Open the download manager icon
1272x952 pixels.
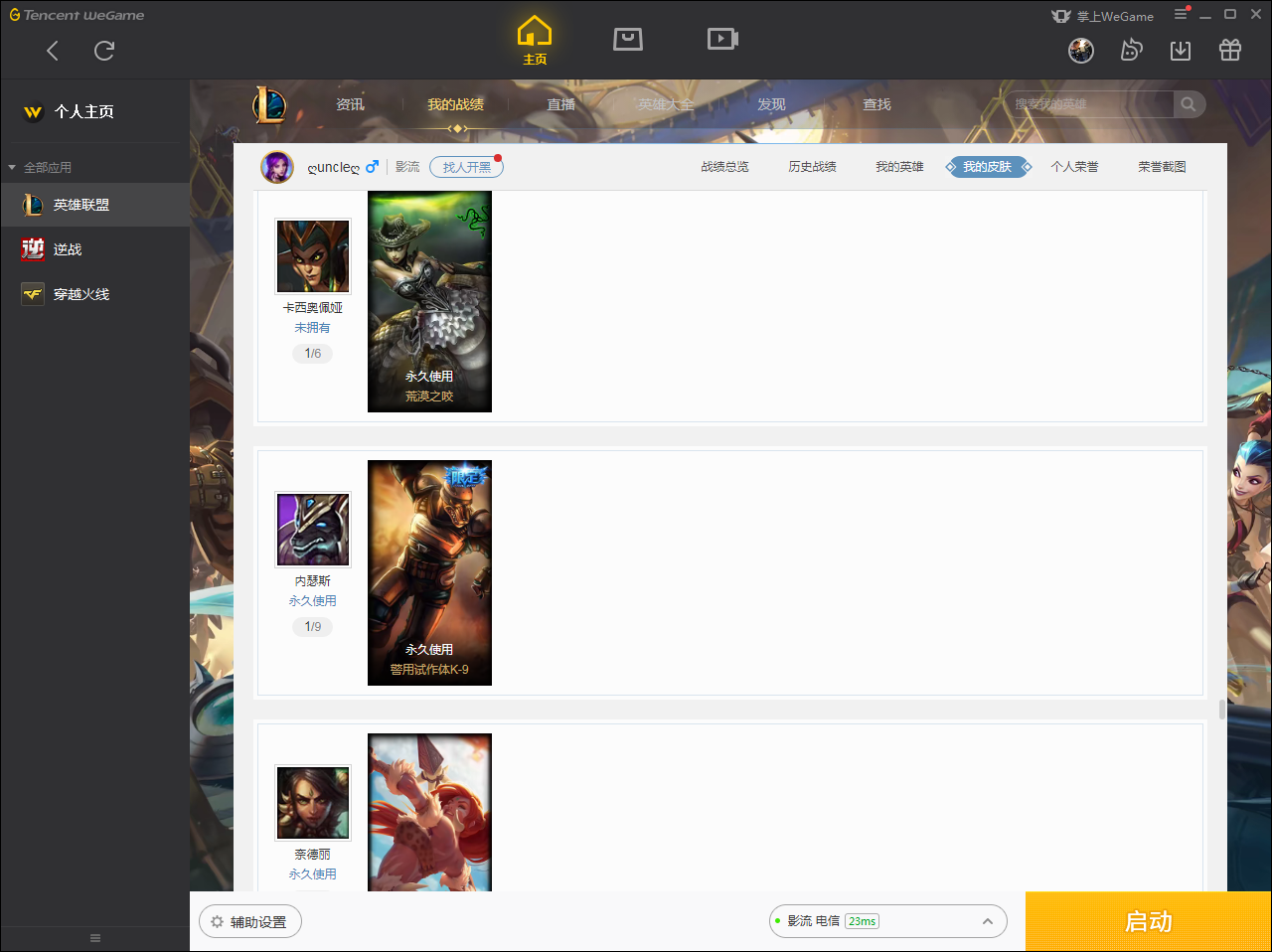pos(1181,51)
